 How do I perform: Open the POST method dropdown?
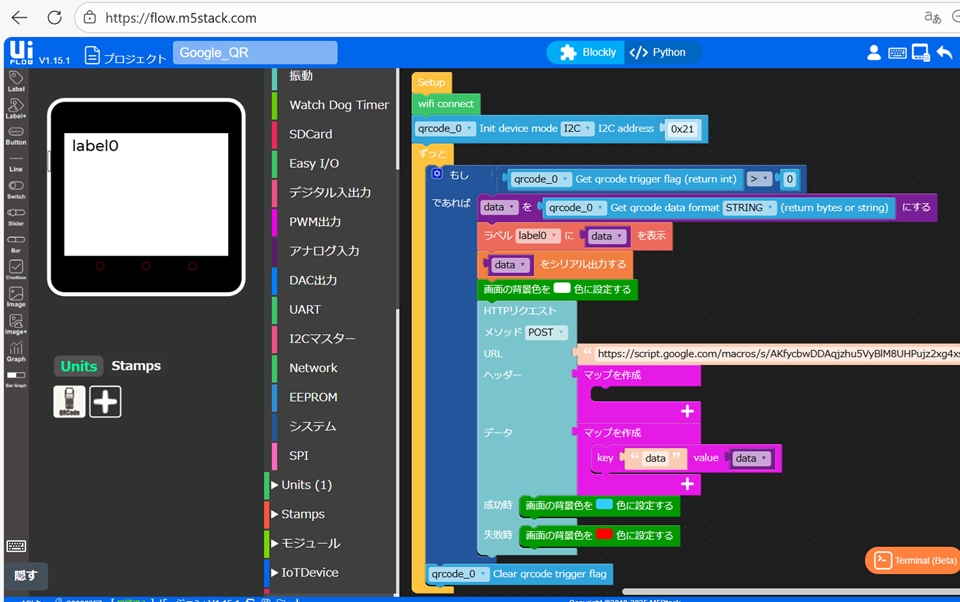tap(546, 332)
